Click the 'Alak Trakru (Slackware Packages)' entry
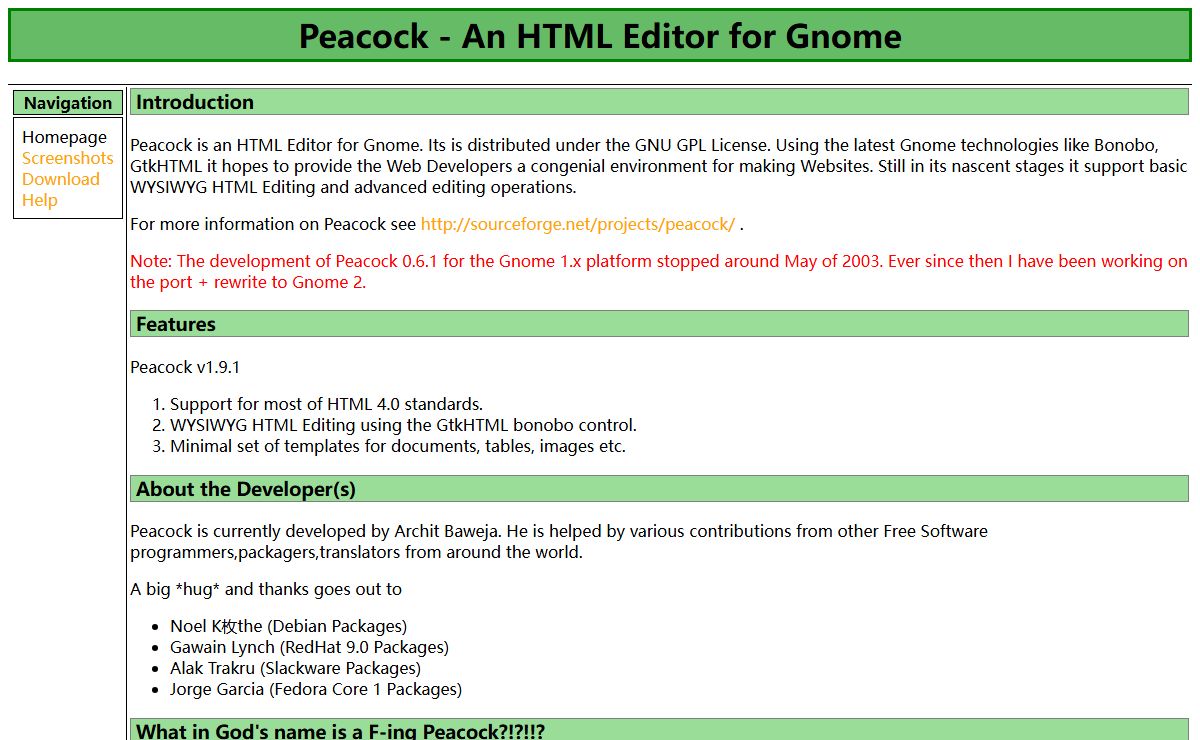This screenshot has width=1200, height=740. [x=295, y=668]
